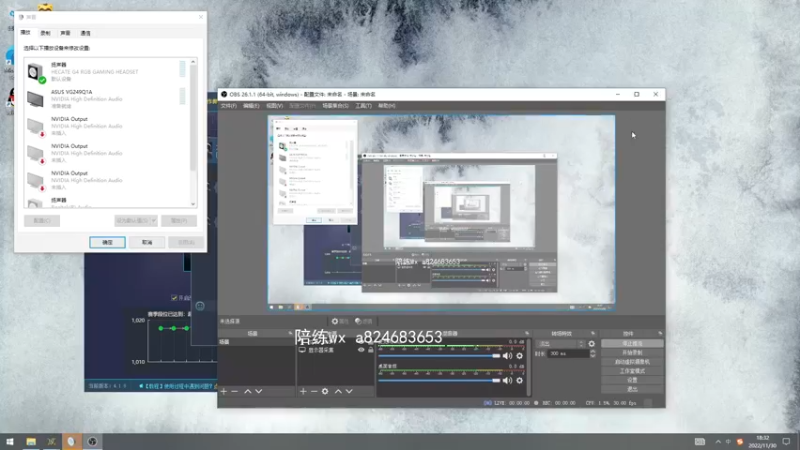Open the 视图(V) menu in OBS
This screenshot has height=450, width=800.
(x=274, y=106)
